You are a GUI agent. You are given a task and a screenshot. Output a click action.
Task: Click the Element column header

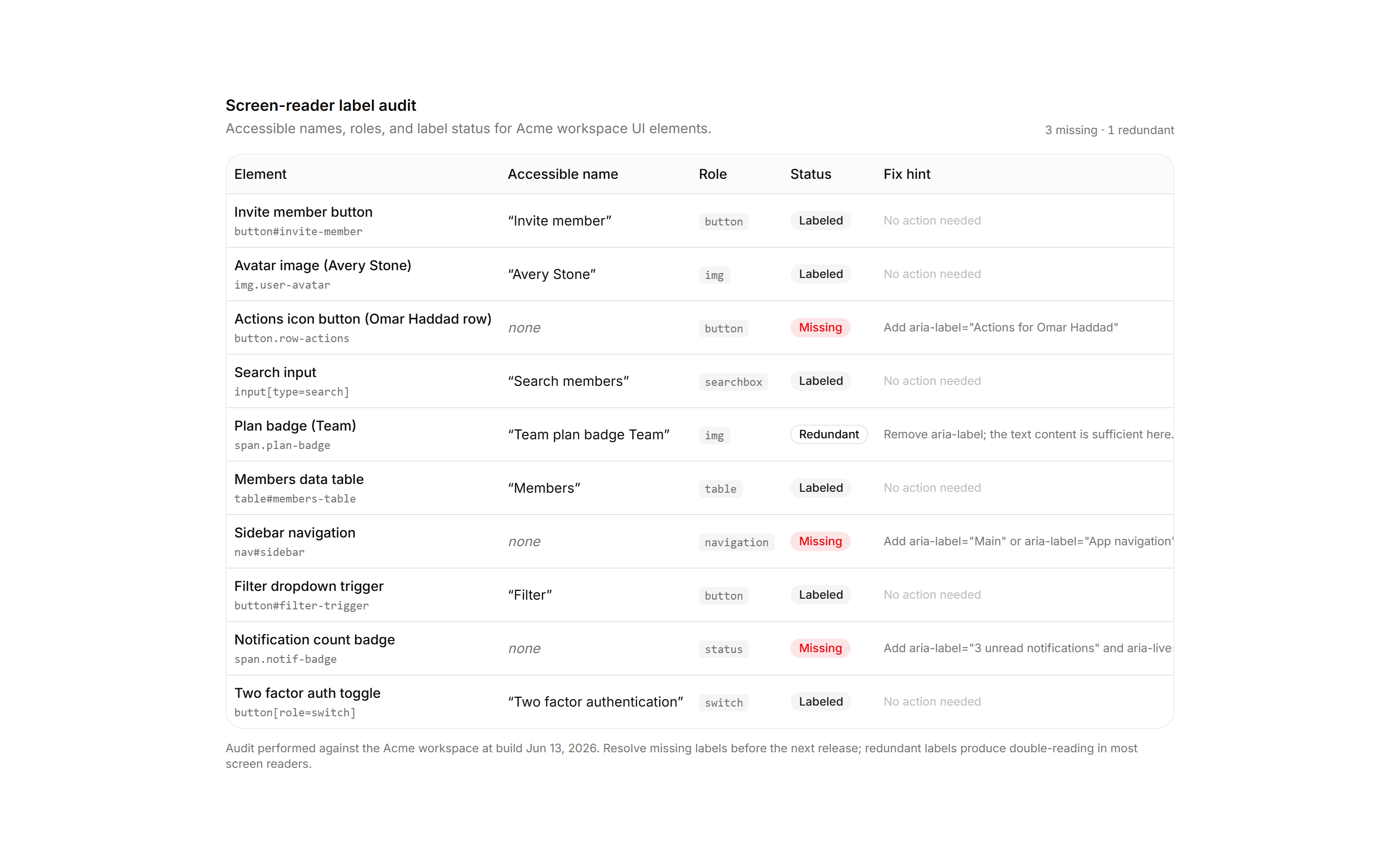(260, 174)
